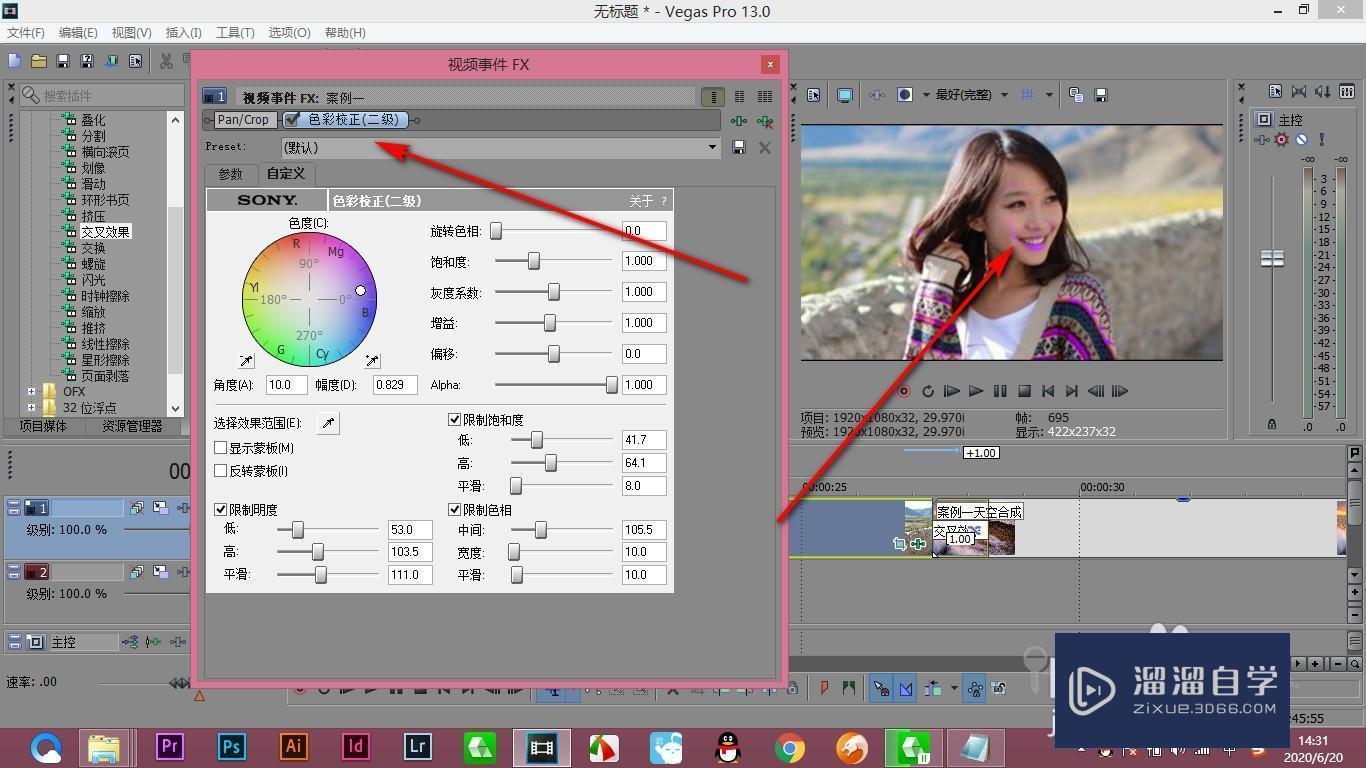Viewport: 1366px width, 768px height.
Task: Click the event pan/crop icon on timeline clip
Action: pyautogui.click(x=899, y=544)
